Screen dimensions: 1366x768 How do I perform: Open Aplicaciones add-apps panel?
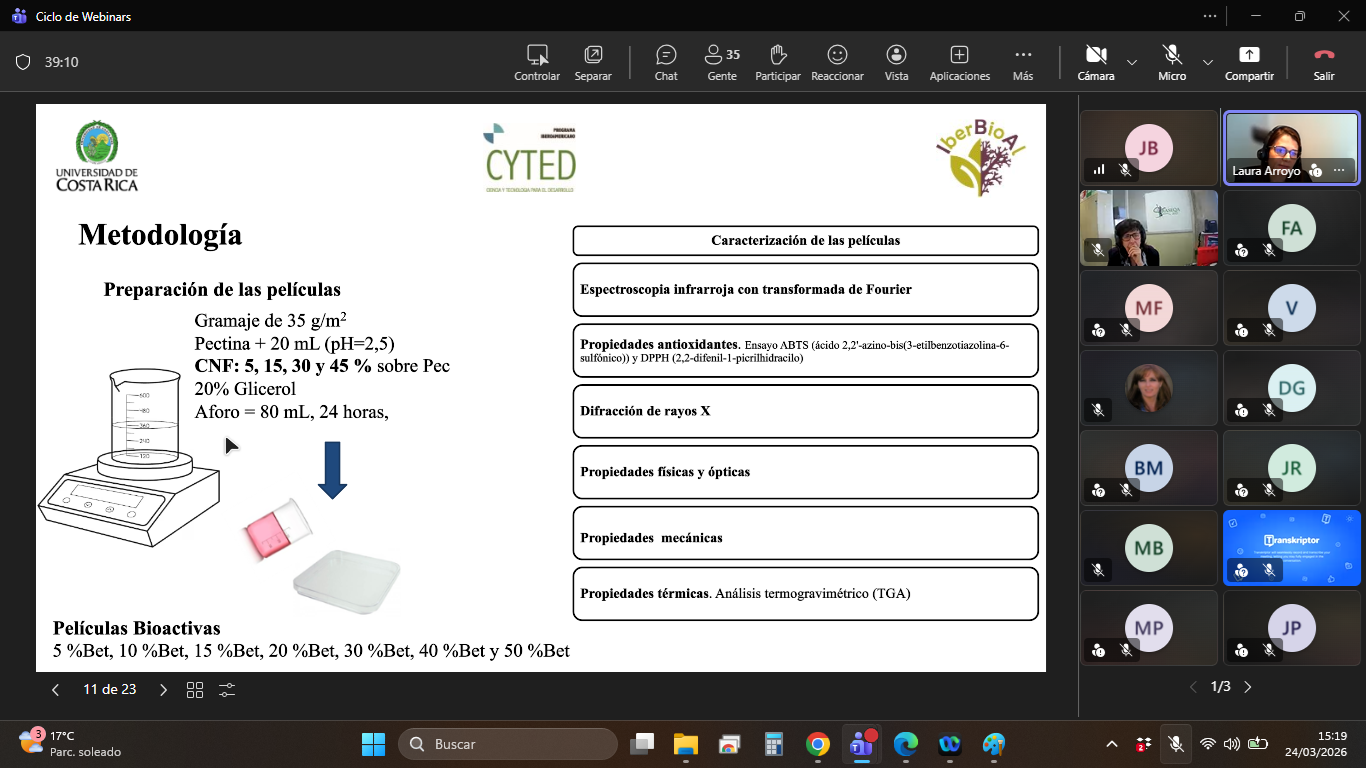pos(959,62)
